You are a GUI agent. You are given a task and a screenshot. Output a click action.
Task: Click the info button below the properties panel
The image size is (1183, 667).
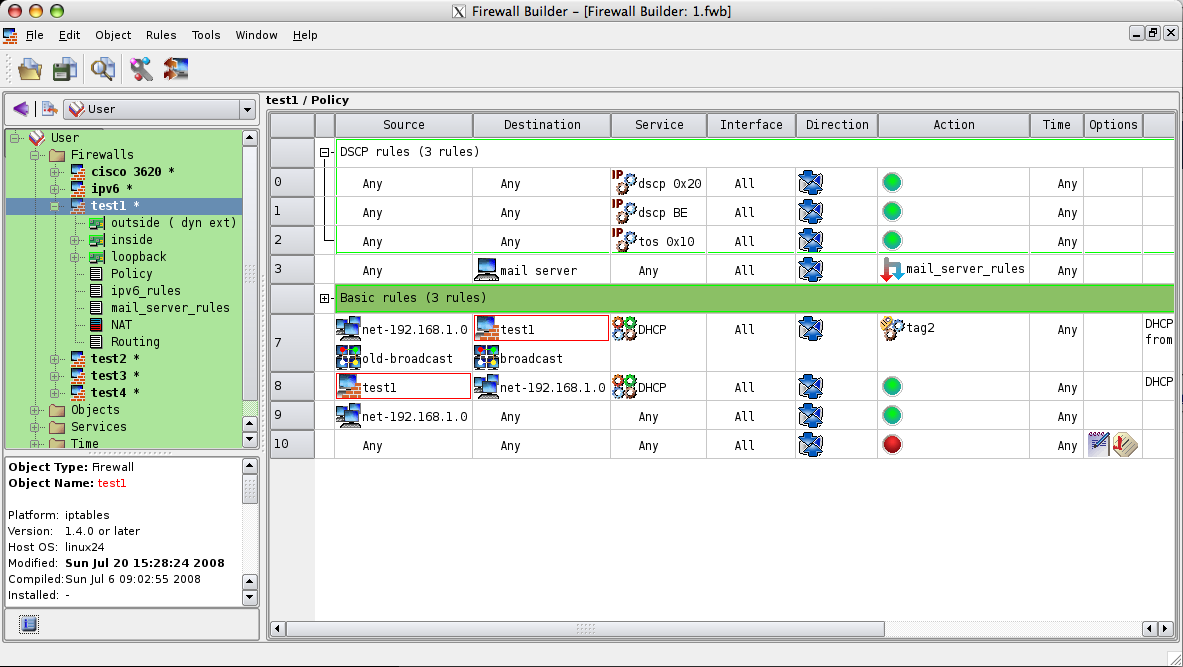coord(29,624)
